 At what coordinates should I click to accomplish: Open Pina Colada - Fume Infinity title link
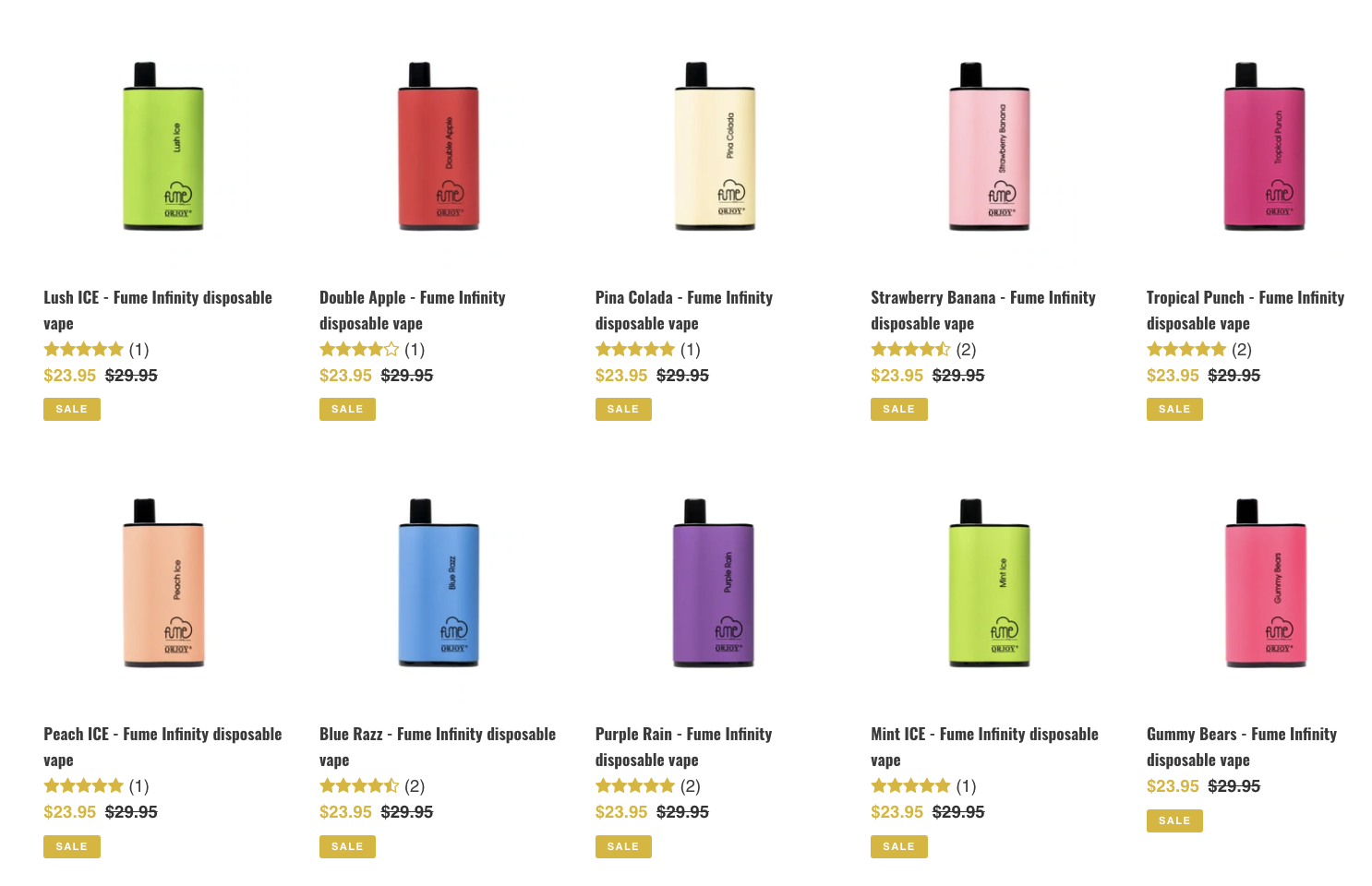click(684, 310)
